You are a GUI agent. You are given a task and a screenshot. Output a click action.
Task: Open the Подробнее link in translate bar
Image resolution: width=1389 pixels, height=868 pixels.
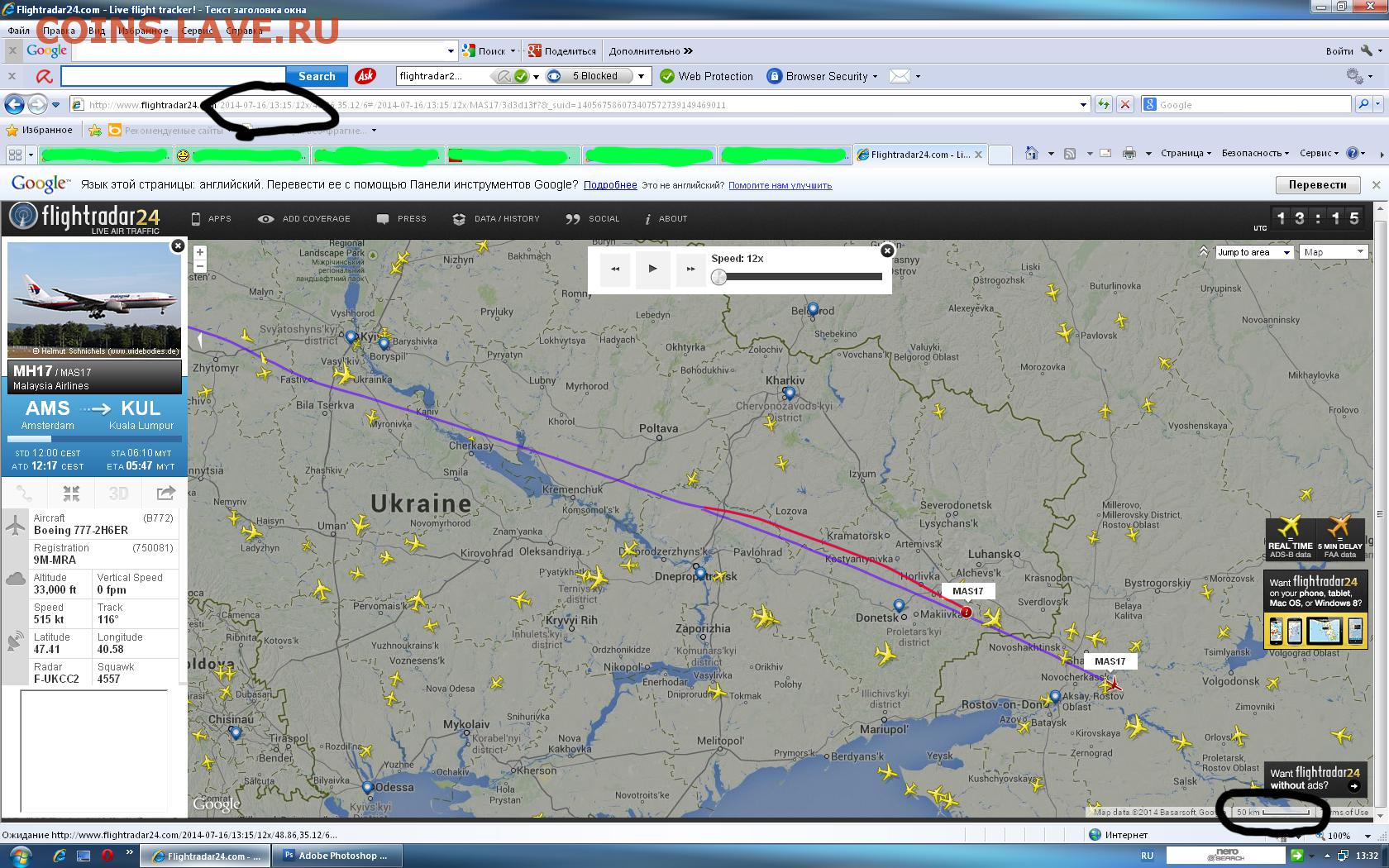(x=610, y=185)
